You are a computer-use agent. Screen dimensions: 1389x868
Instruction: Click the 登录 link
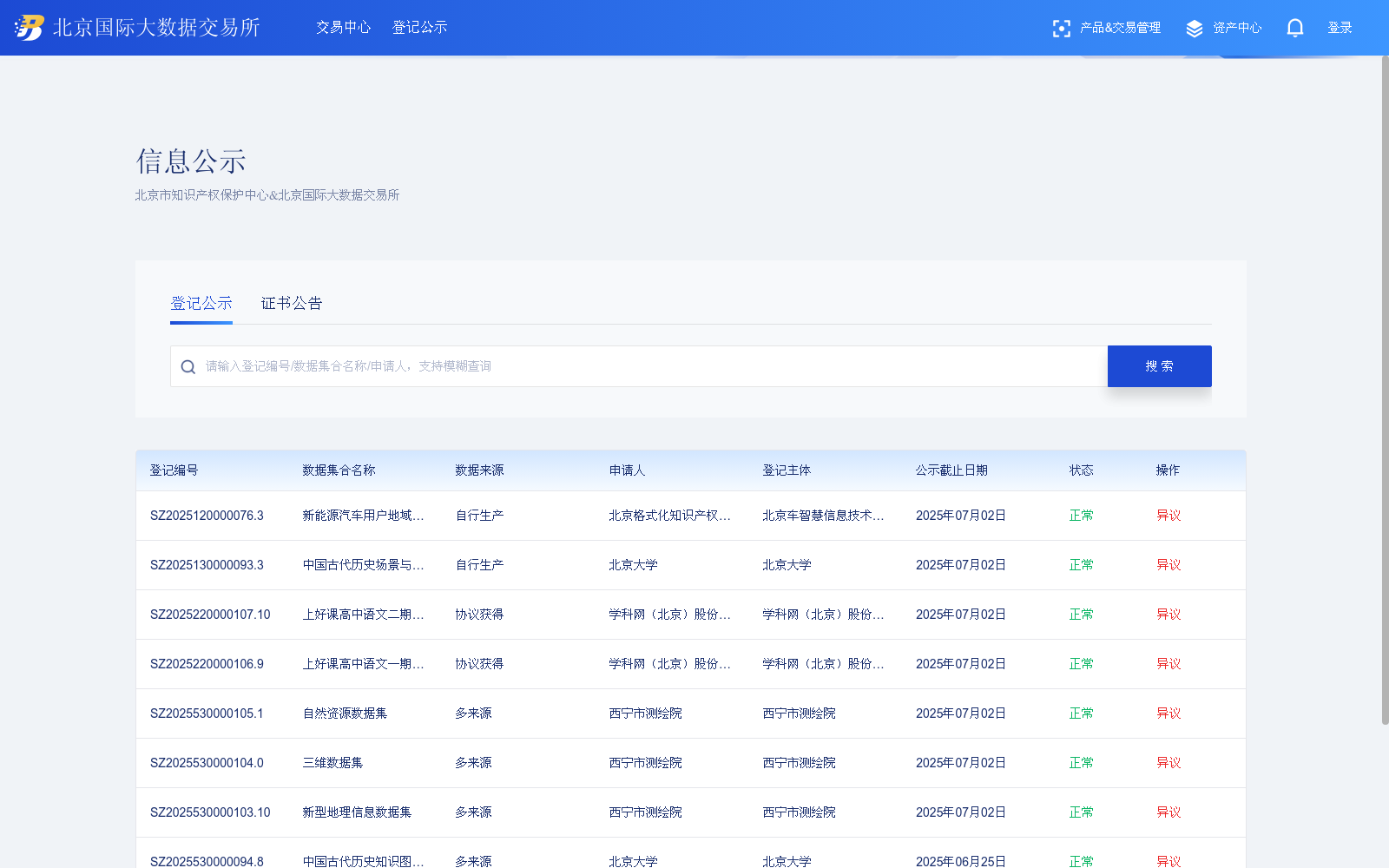[1340, 28]
